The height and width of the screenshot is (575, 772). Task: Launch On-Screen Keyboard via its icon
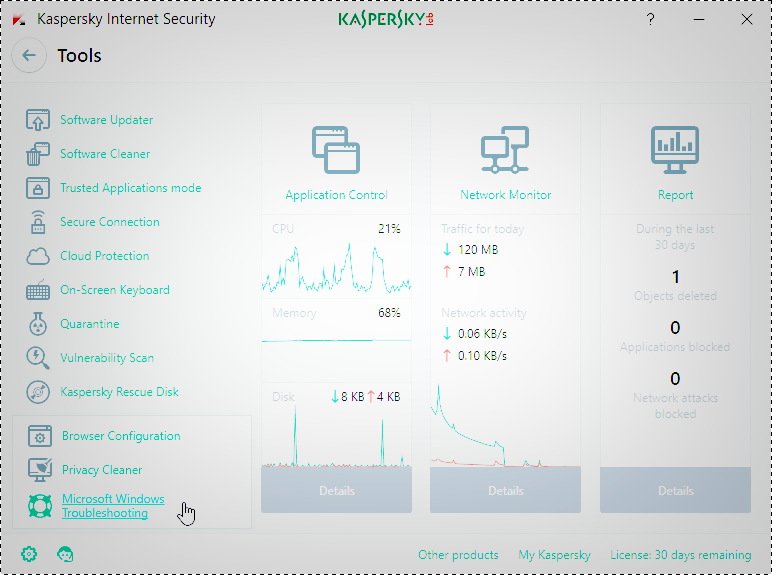(37, 290)
